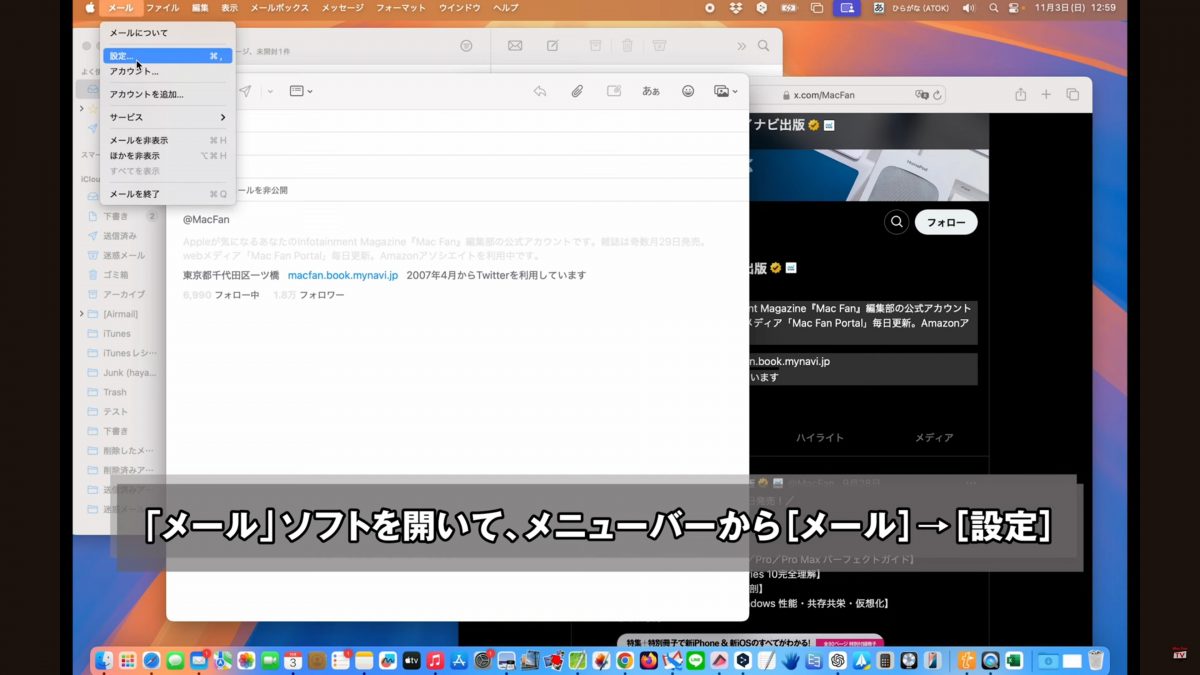Open メールについて in the メール menu
Viewport: 1200px width, 675px height.
(168, 33)
